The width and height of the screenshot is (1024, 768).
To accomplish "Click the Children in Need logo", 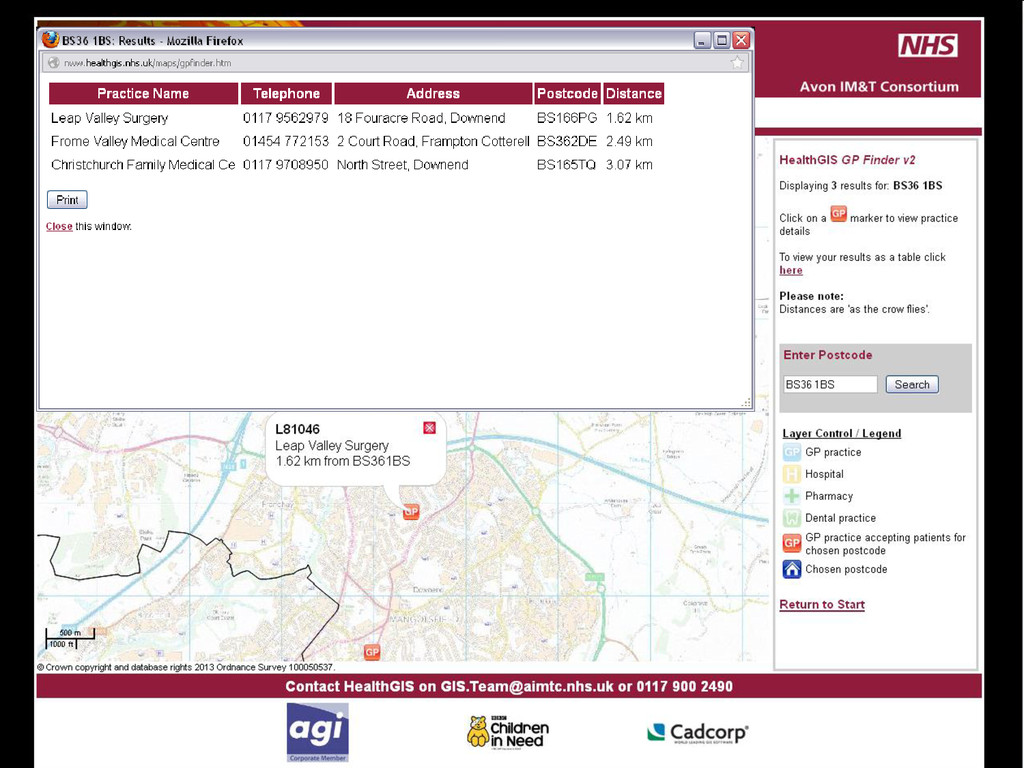I will coord(508,731).
